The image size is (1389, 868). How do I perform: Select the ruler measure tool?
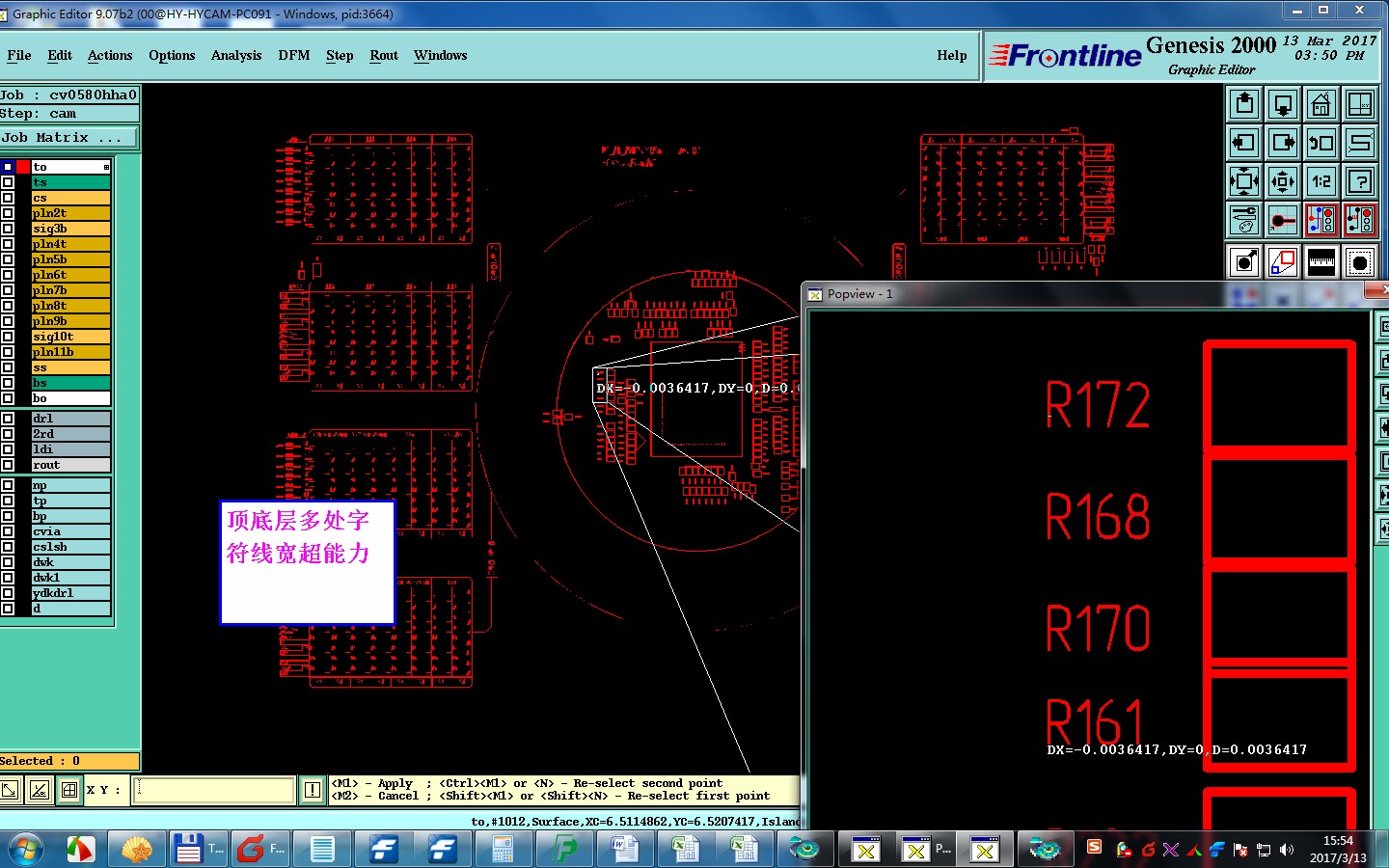(x=1321, y=261)
